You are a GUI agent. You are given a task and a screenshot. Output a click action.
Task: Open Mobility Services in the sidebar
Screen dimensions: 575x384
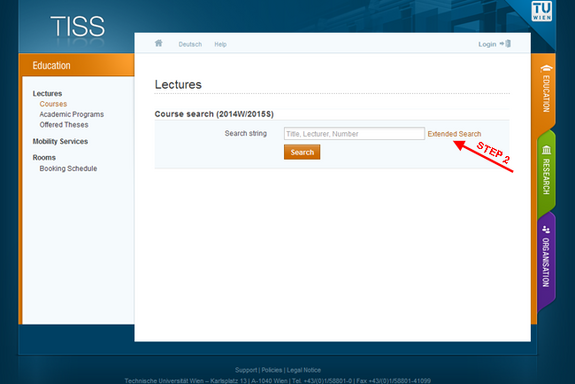point(60,141)
